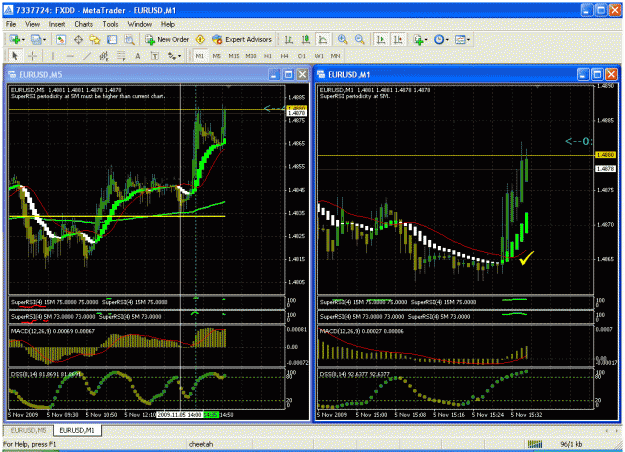Viewport: 625px width, 452px height.
Task: Open the View menu
Action: 32,24
